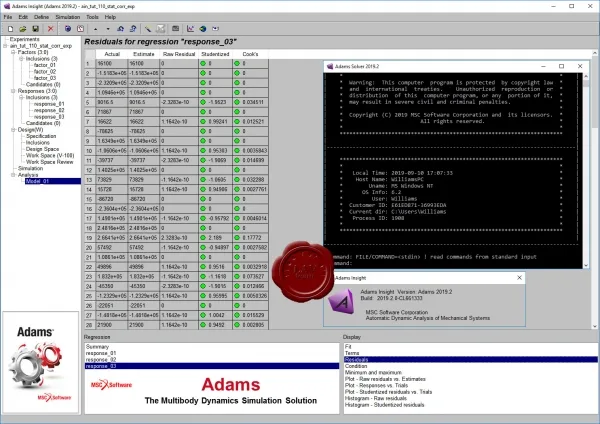Open the Define menu

(x=41, y=17)
